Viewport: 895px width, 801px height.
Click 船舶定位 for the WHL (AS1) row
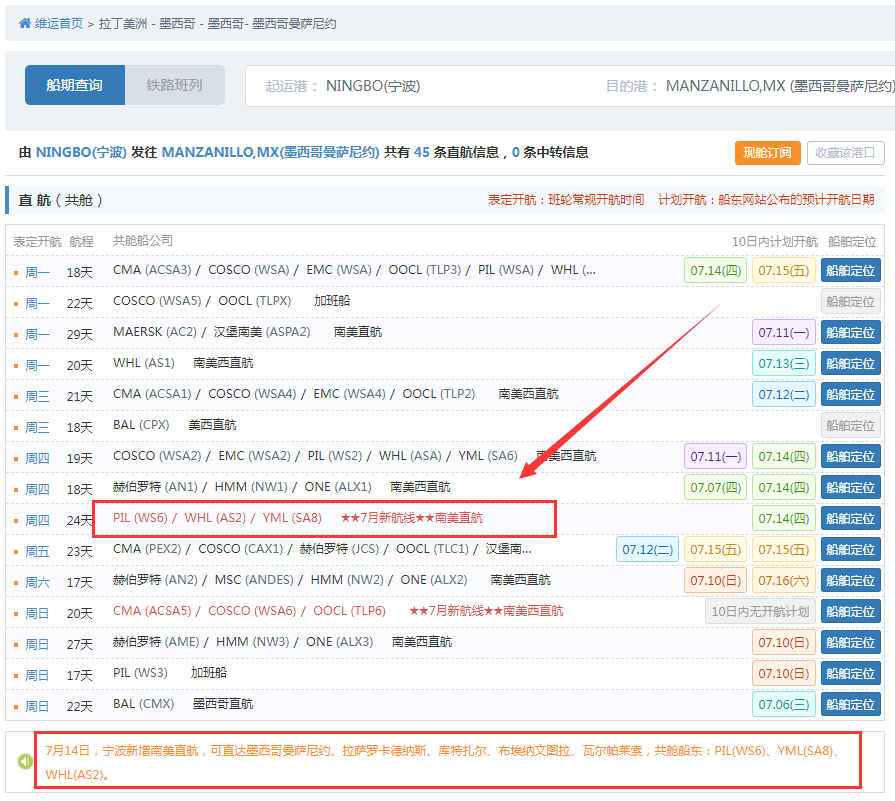(850, 363)
